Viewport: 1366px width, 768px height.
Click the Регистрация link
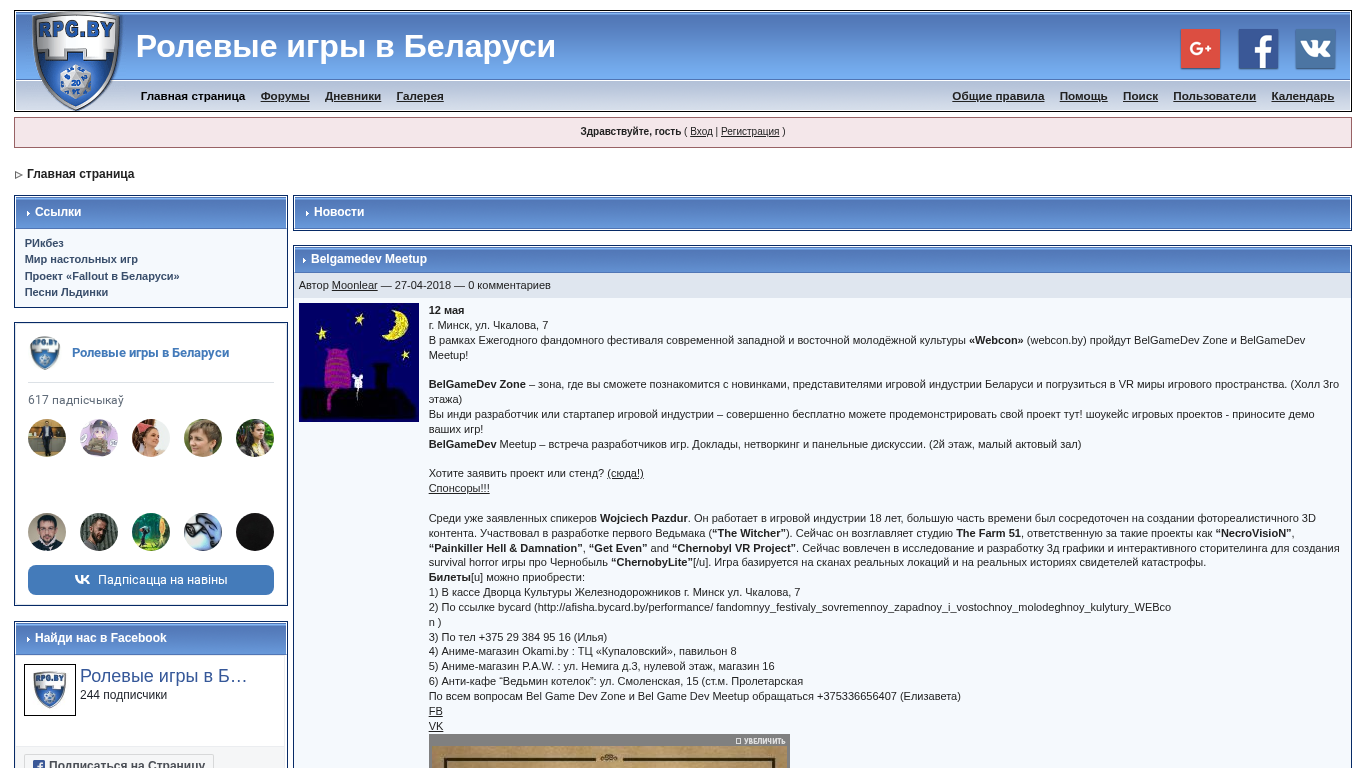pos(750,132)
